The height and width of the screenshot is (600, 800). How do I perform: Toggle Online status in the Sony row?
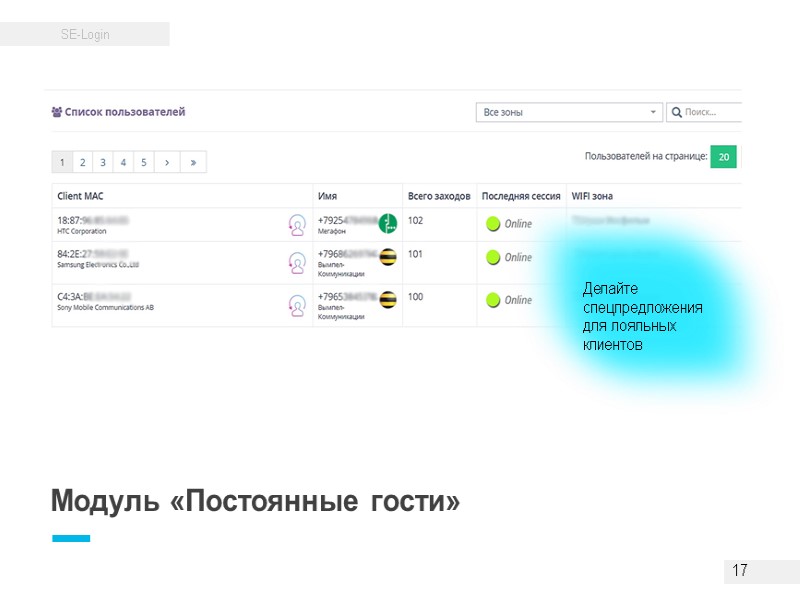492,301
